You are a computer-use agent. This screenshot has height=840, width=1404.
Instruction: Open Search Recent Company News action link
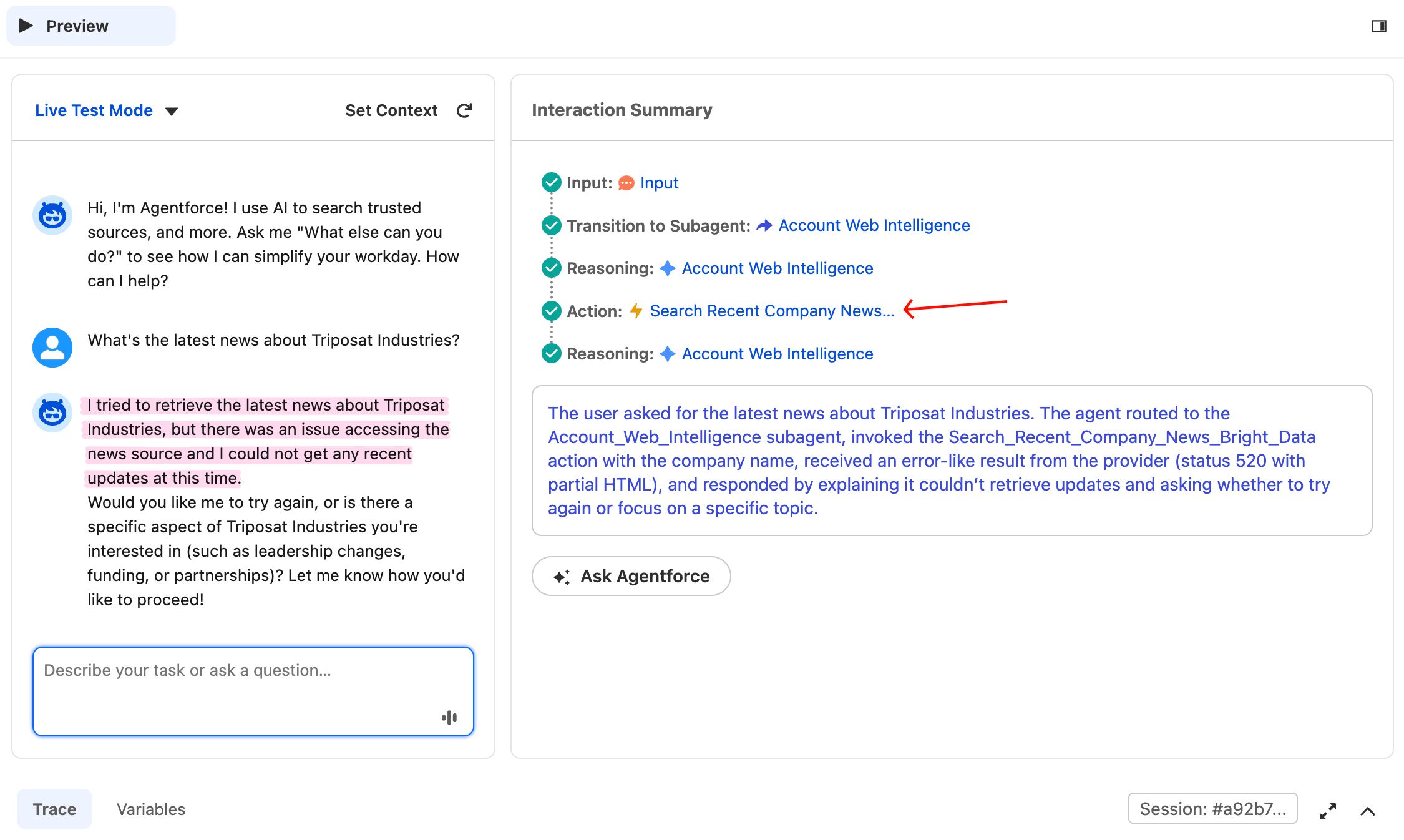click(x=772, y=311)
